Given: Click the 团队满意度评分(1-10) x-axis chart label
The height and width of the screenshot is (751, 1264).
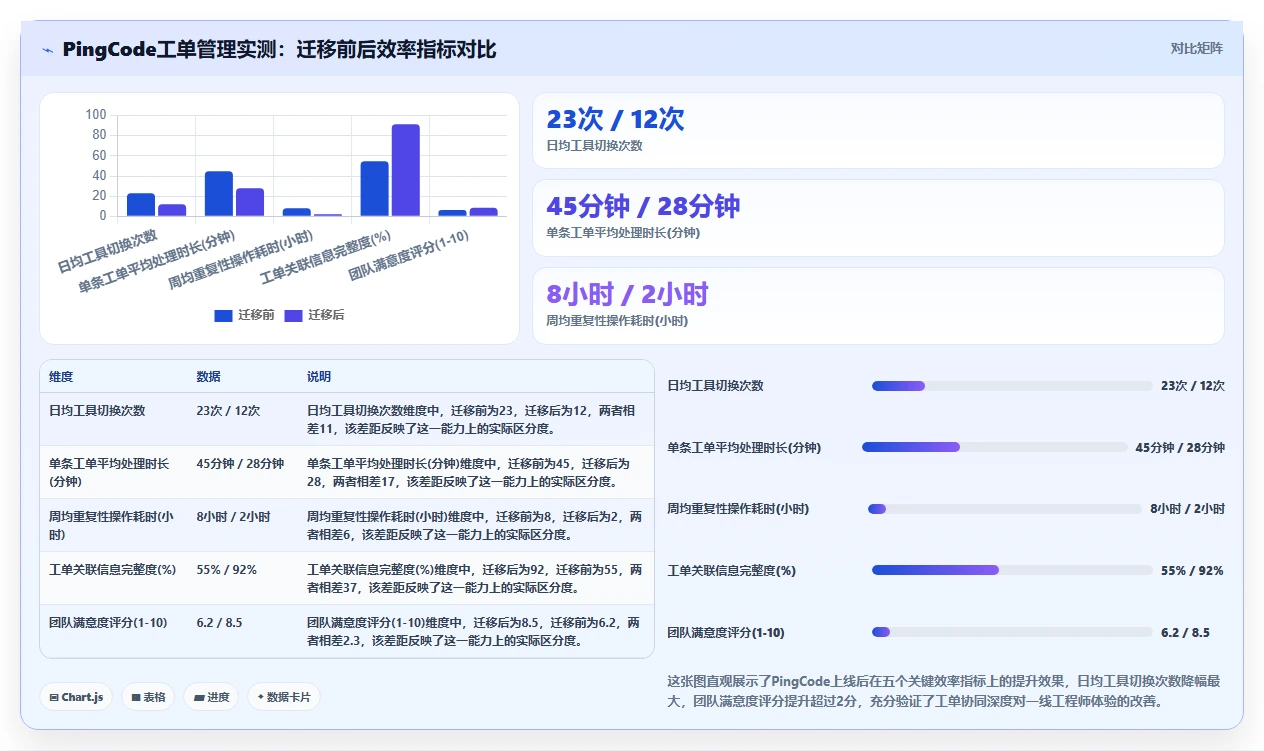Looking at the screenshot, I should (x=408, y=256).
